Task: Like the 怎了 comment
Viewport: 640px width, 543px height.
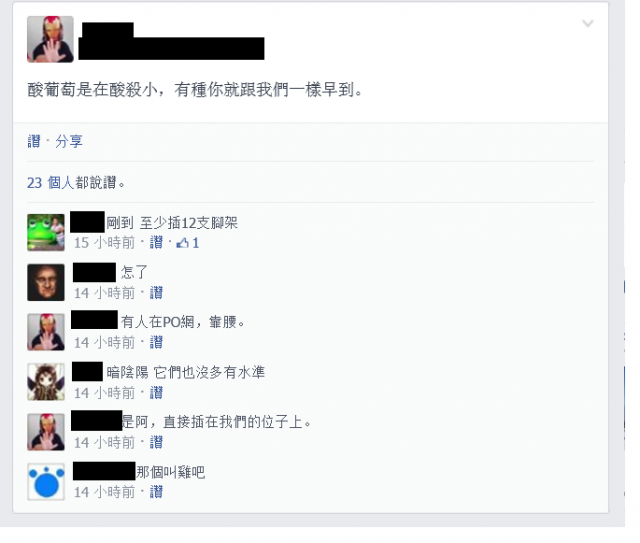Action: (156, 293)
